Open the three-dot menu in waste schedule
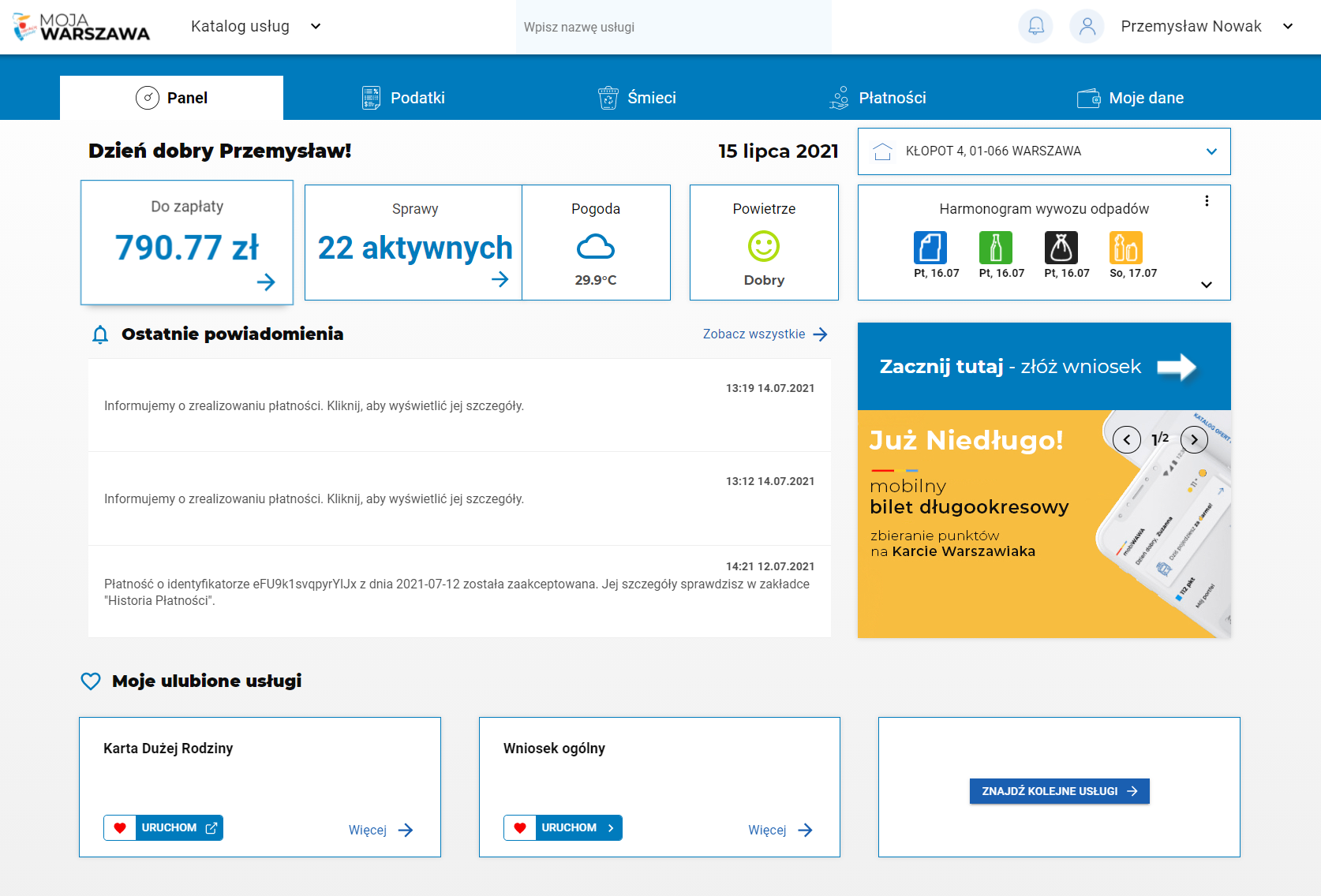This screenshot has height=896, width=1321. [1207, 201]
